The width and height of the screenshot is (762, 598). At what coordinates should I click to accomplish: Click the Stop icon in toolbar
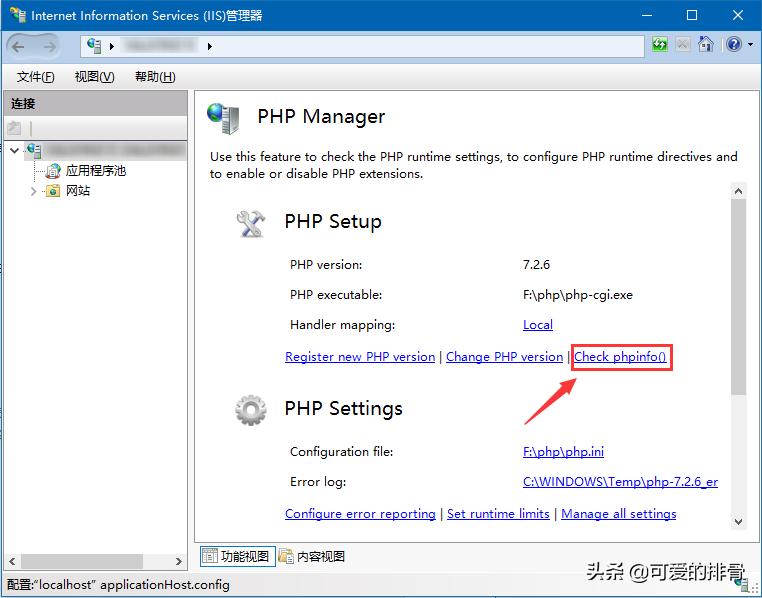(x=683, y=45)
